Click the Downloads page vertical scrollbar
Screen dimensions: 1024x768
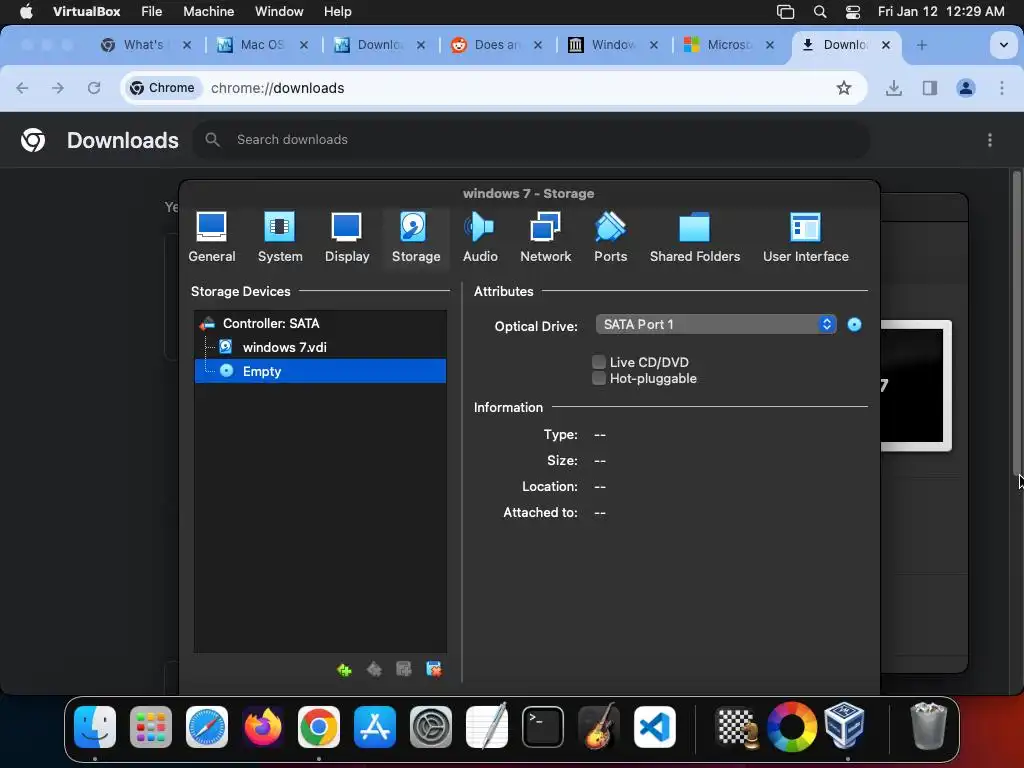tap(1016, 322)
